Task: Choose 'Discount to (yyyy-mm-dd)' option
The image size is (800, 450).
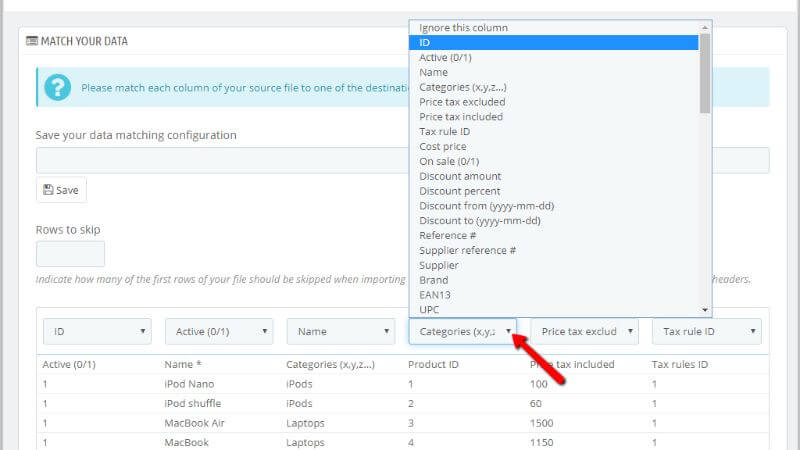Action: (x=554, y=220)
